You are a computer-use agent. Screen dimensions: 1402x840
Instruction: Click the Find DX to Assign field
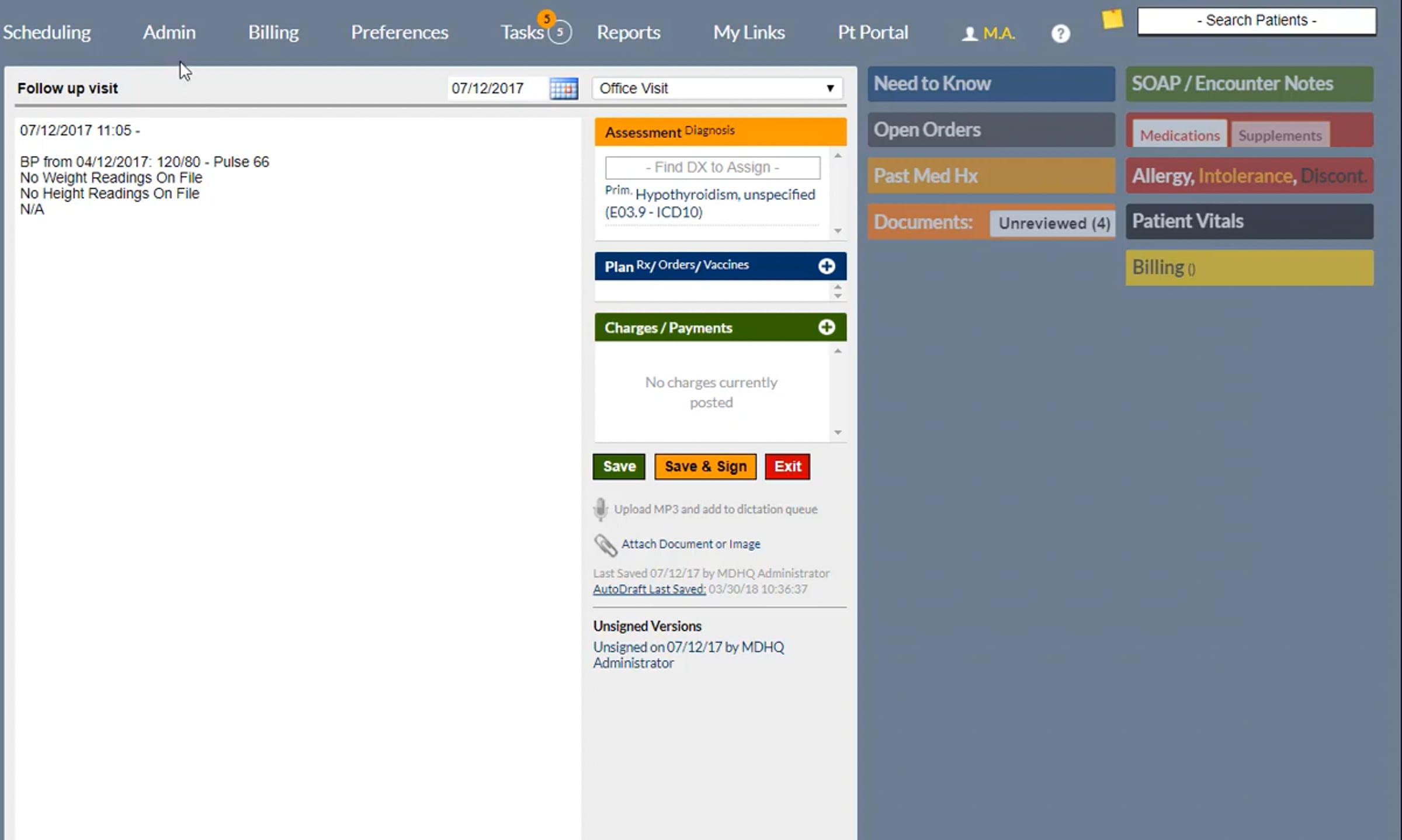(713, 167)
